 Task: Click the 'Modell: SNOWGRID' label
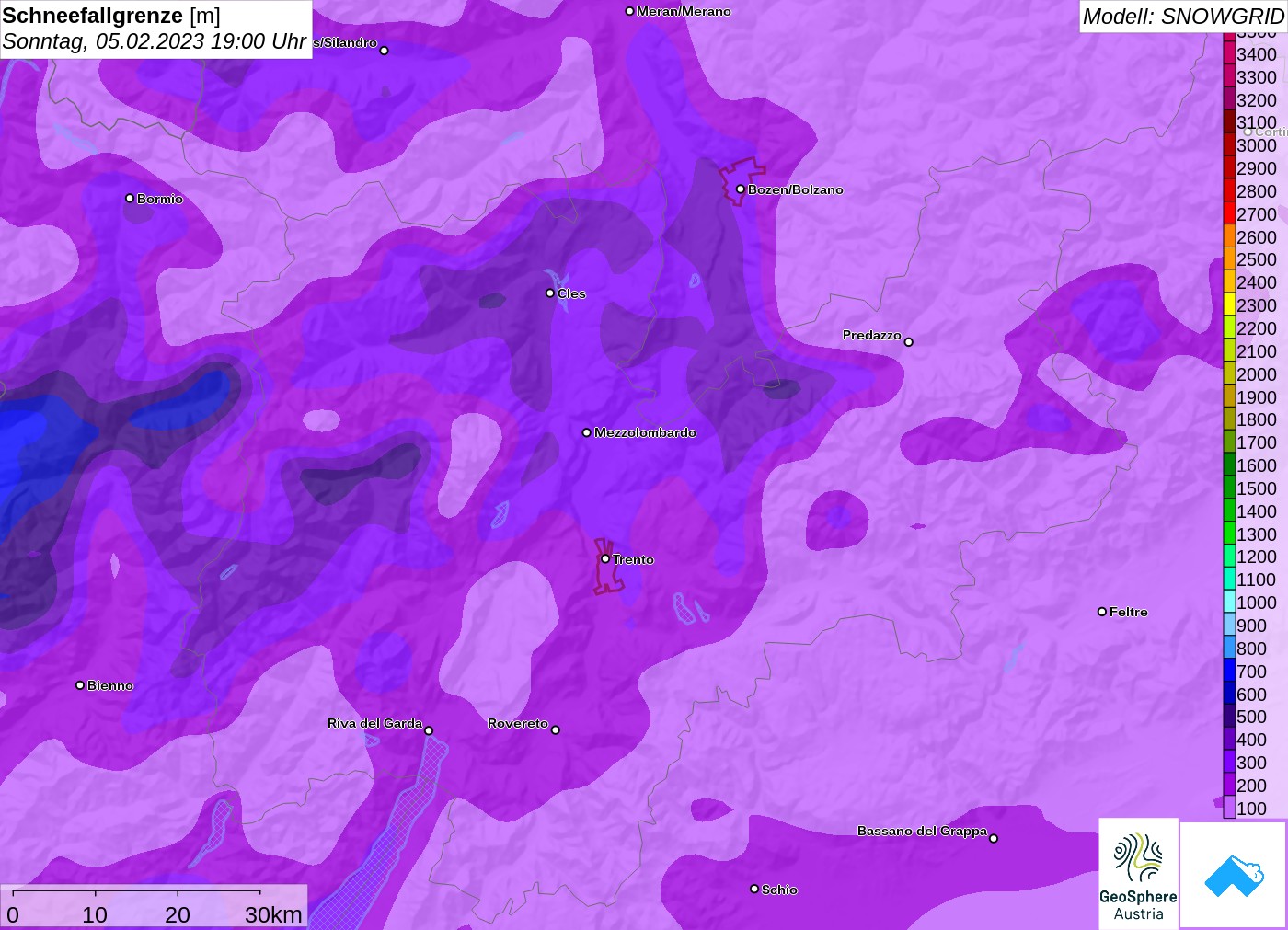pyautogui.click(x=1183, y=17)
